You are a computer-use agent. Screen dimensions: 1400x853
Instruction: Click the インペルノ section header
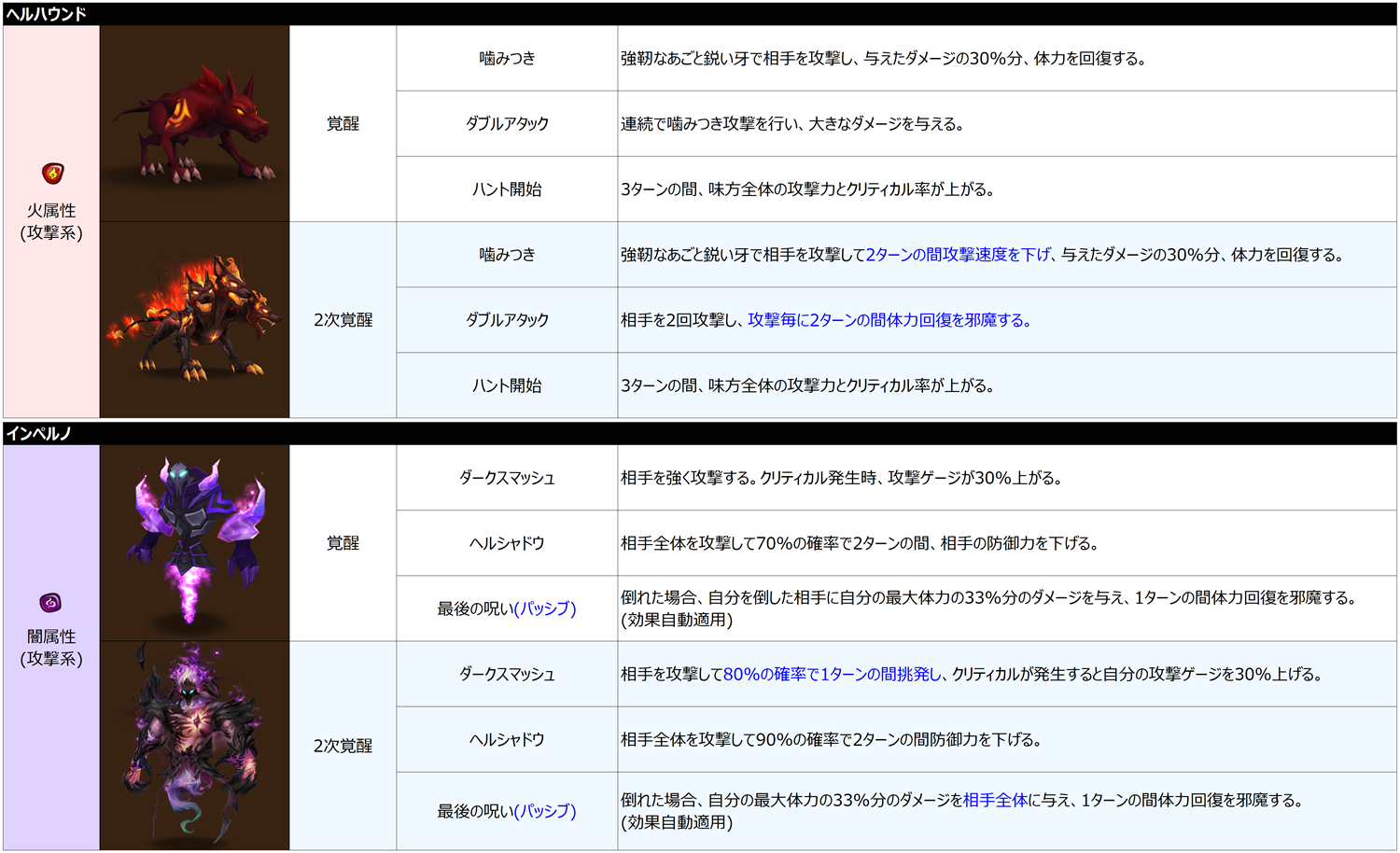pos(39,433)
